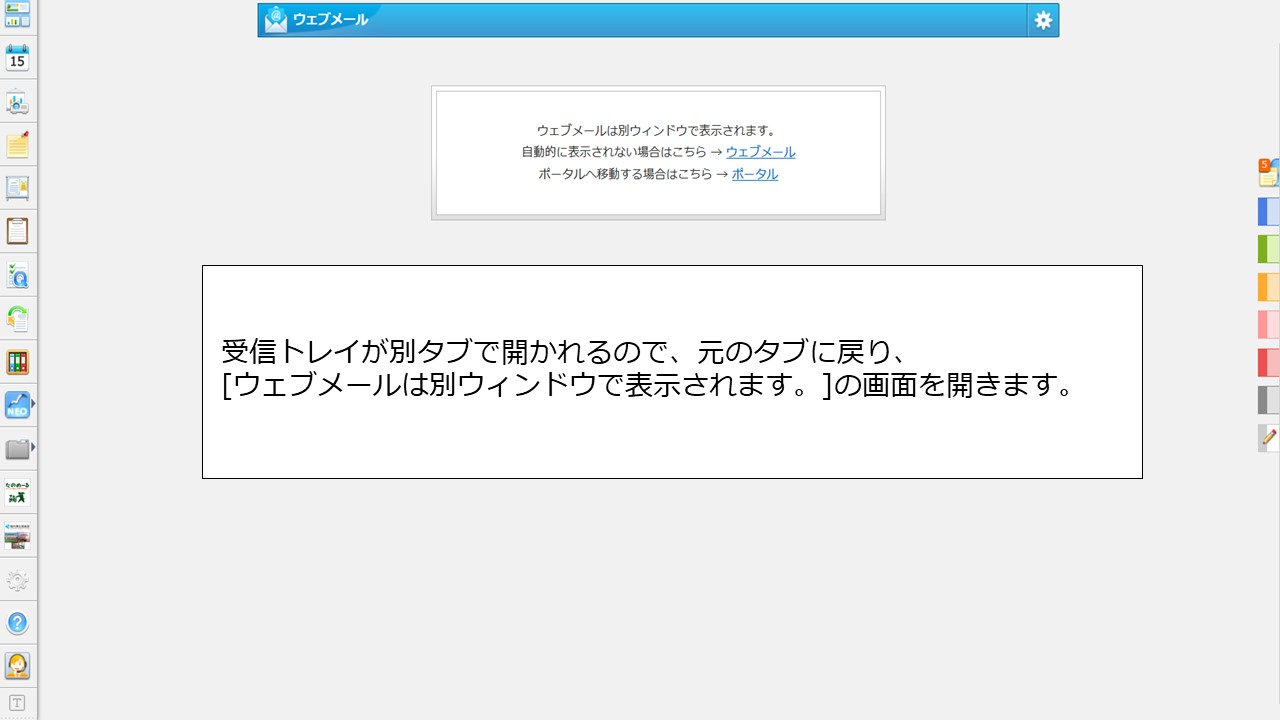
Task: Open the portal dashboard icon in sidebar
Action: (17, 14)
